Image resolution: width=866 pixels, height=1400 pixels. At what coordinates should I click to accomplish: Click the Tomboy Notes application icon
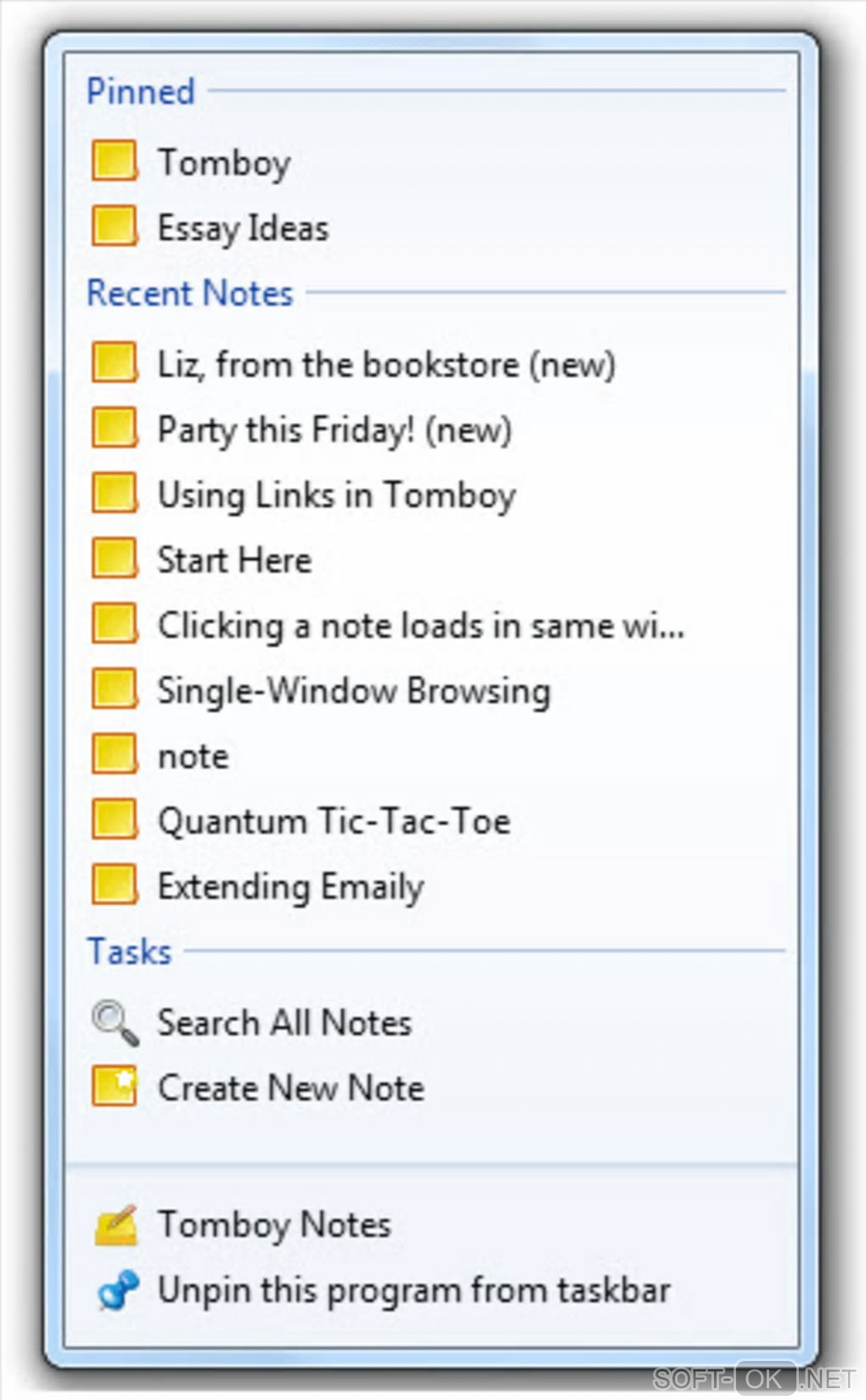click(x=115, y=1224)
